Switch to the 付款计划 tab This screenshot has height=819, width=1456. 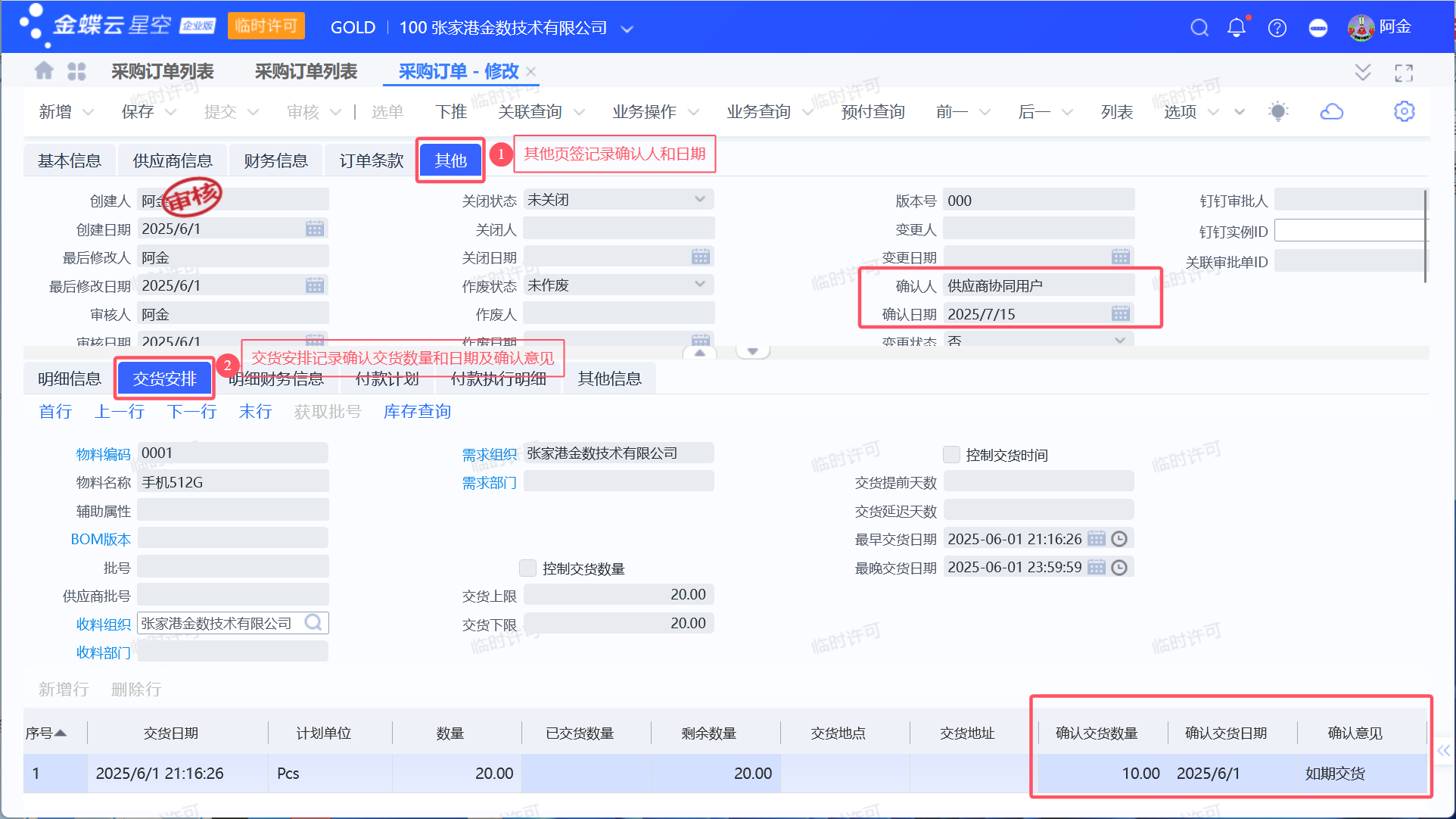386,378
